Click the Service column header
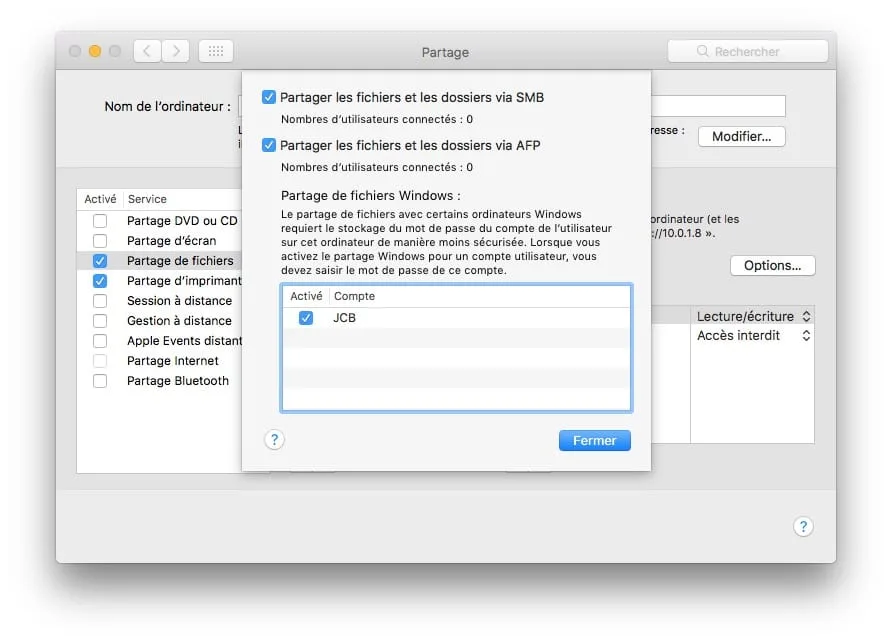The height and width of the screenshot is (643, 892). click(x=147, y=199)
